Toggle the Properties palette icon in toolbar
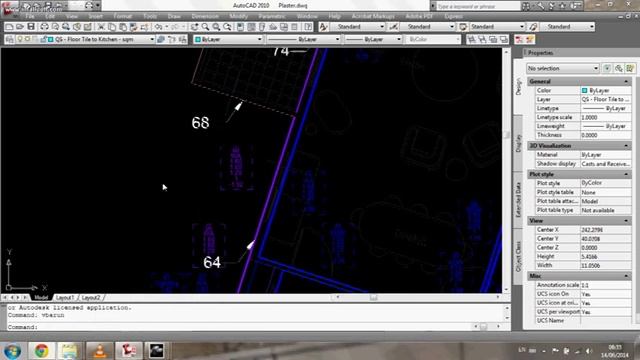This screenshot has width=640, height=360. 240,27
